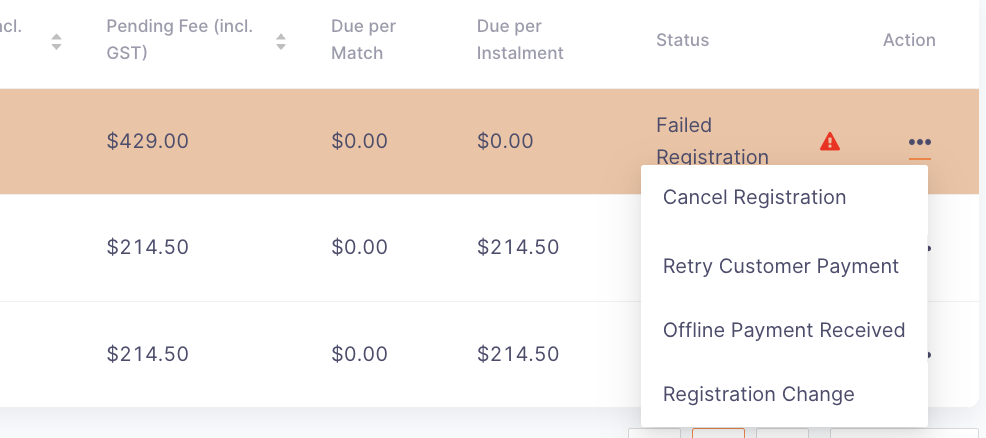The image size is (986, 438).
Task: Toggle three-dot action menu on Failed Registration row
Action: point(919,141)
